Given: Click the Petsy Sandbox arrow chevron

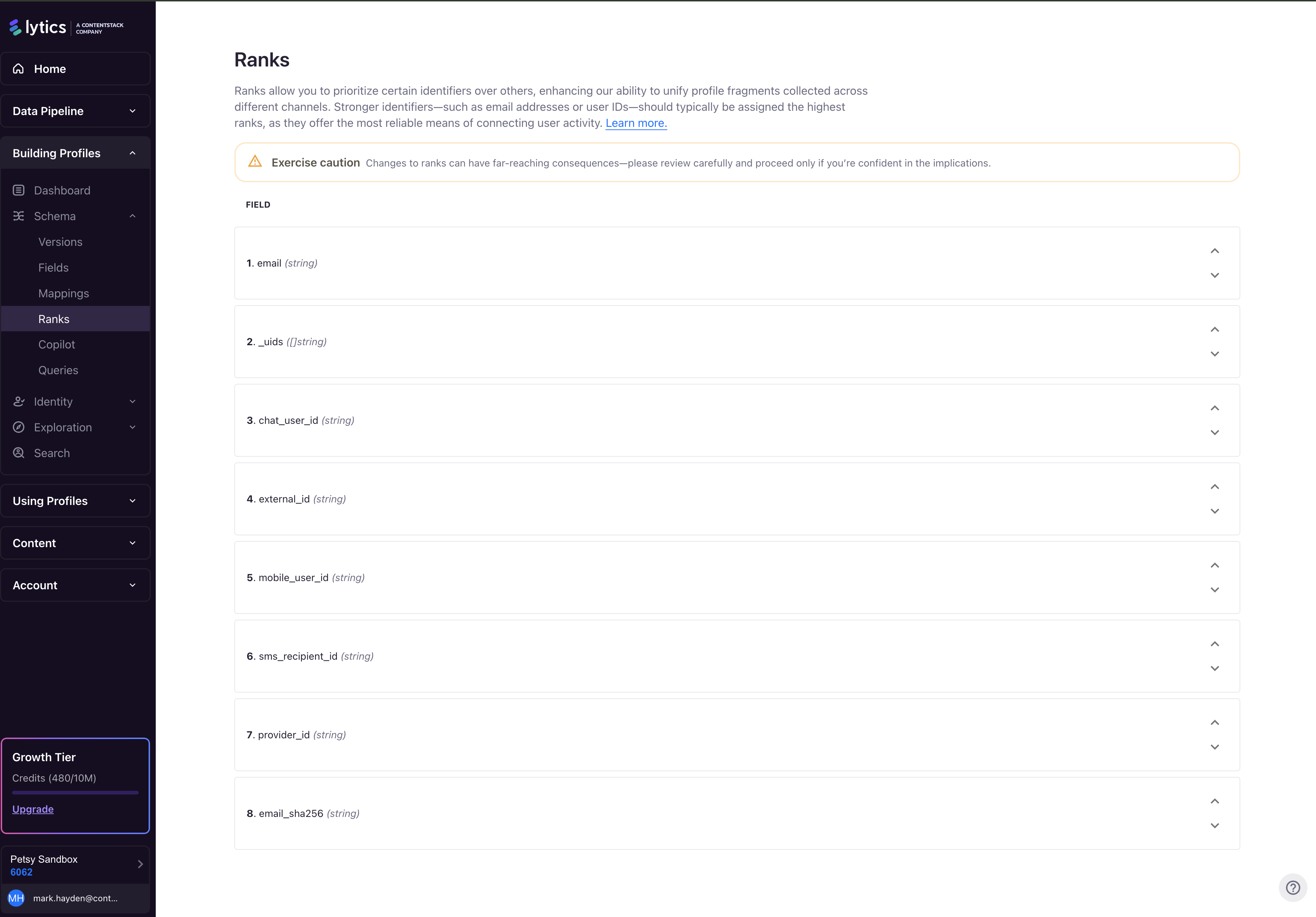Looking at the screenshot, I should pos(140,864).
